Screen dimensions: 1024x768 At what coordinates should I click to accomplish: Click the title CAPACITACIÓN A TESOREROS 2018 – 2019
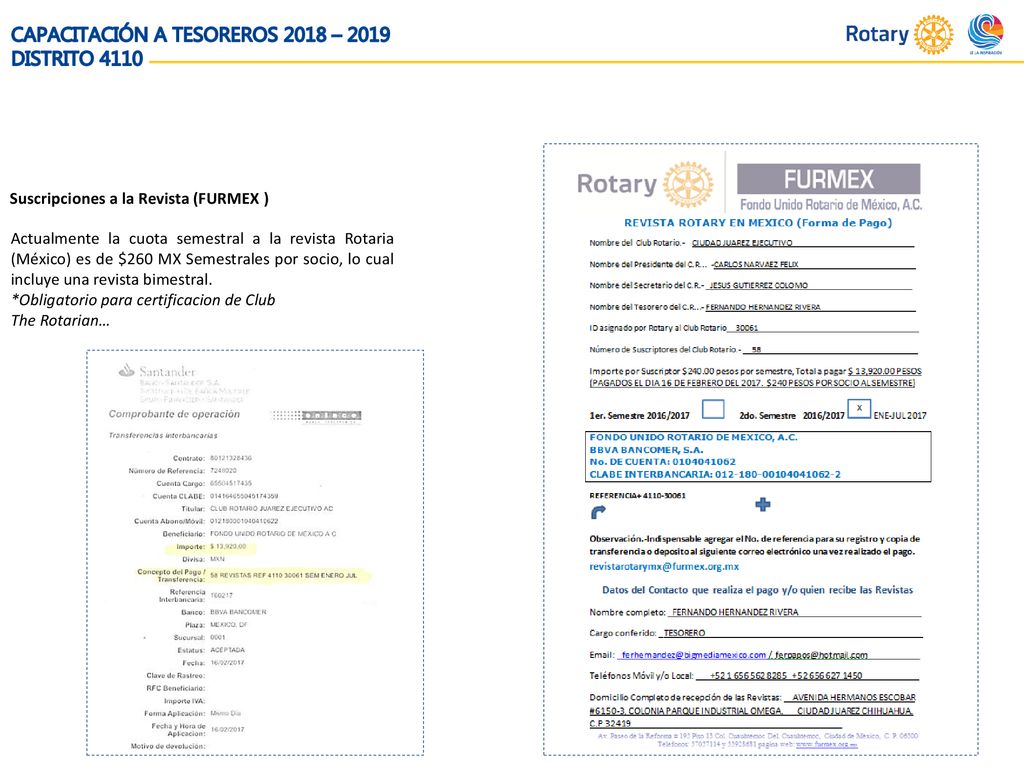point(200,34)
